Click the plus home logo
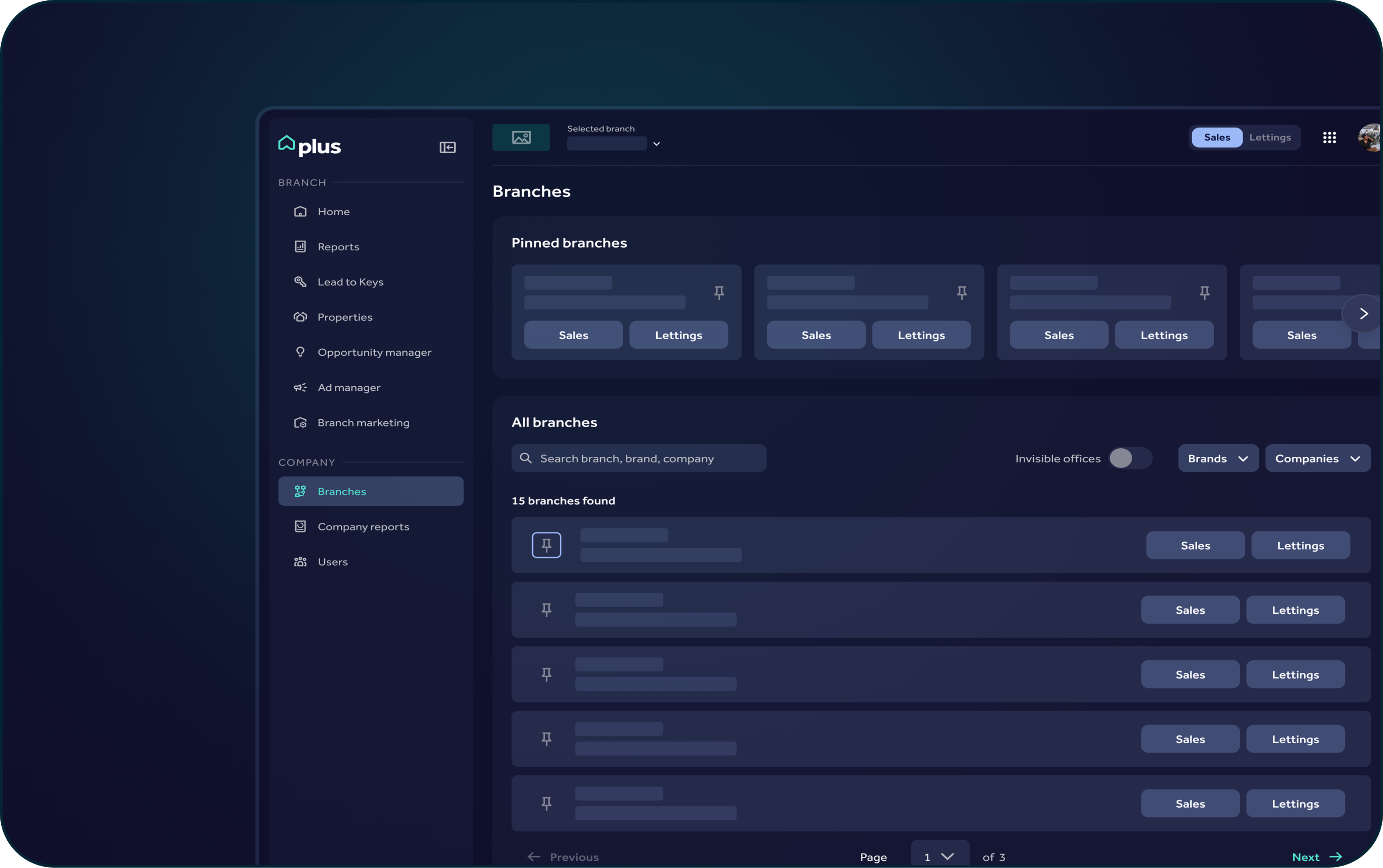Image resolution: width=1383 pixels, height=868 pixels. 309,145
